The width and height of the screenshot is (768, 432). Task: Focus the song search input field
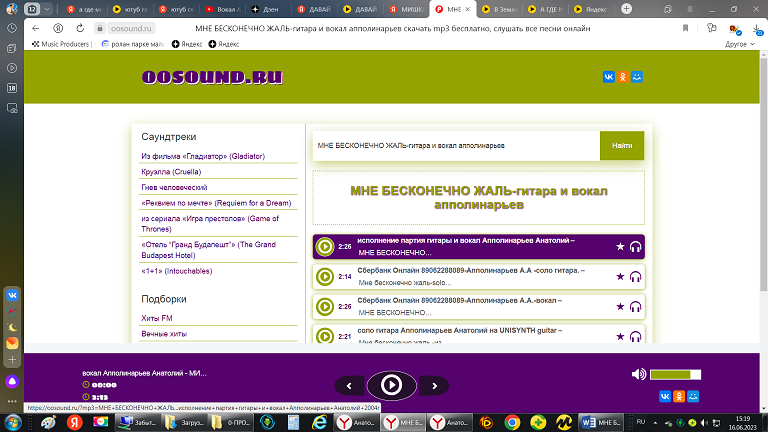coord(456,145)
